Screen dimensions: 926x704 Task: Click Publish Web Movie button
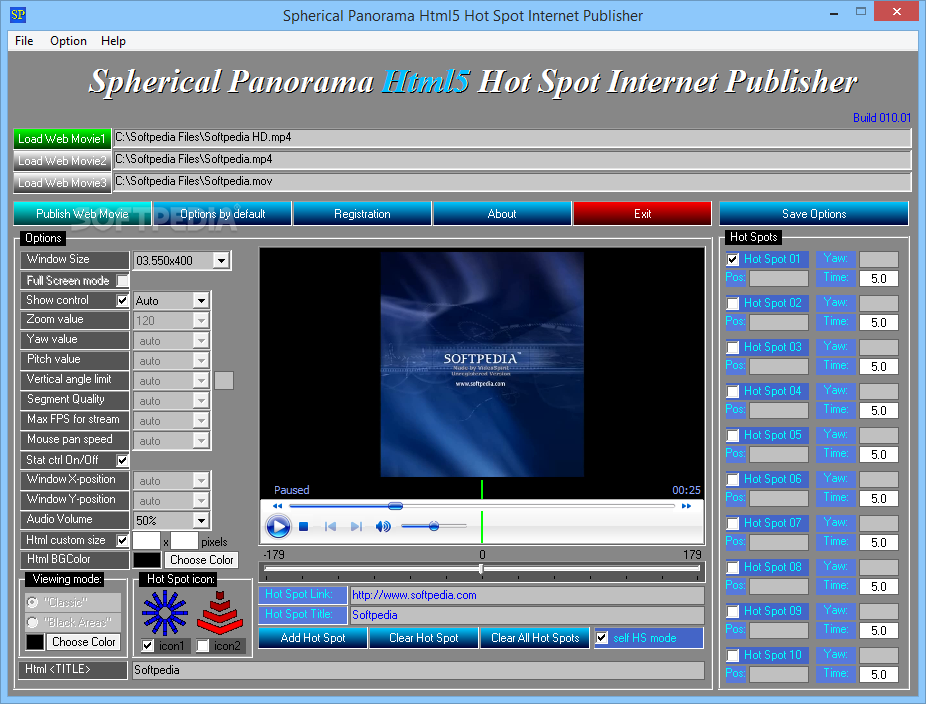[x=82, y=214]
